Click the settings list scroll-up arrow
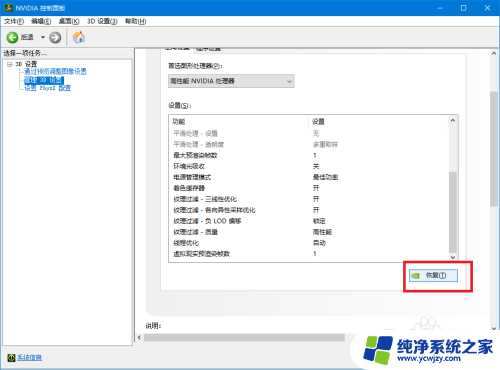500x370 pixels. (453, 120)
